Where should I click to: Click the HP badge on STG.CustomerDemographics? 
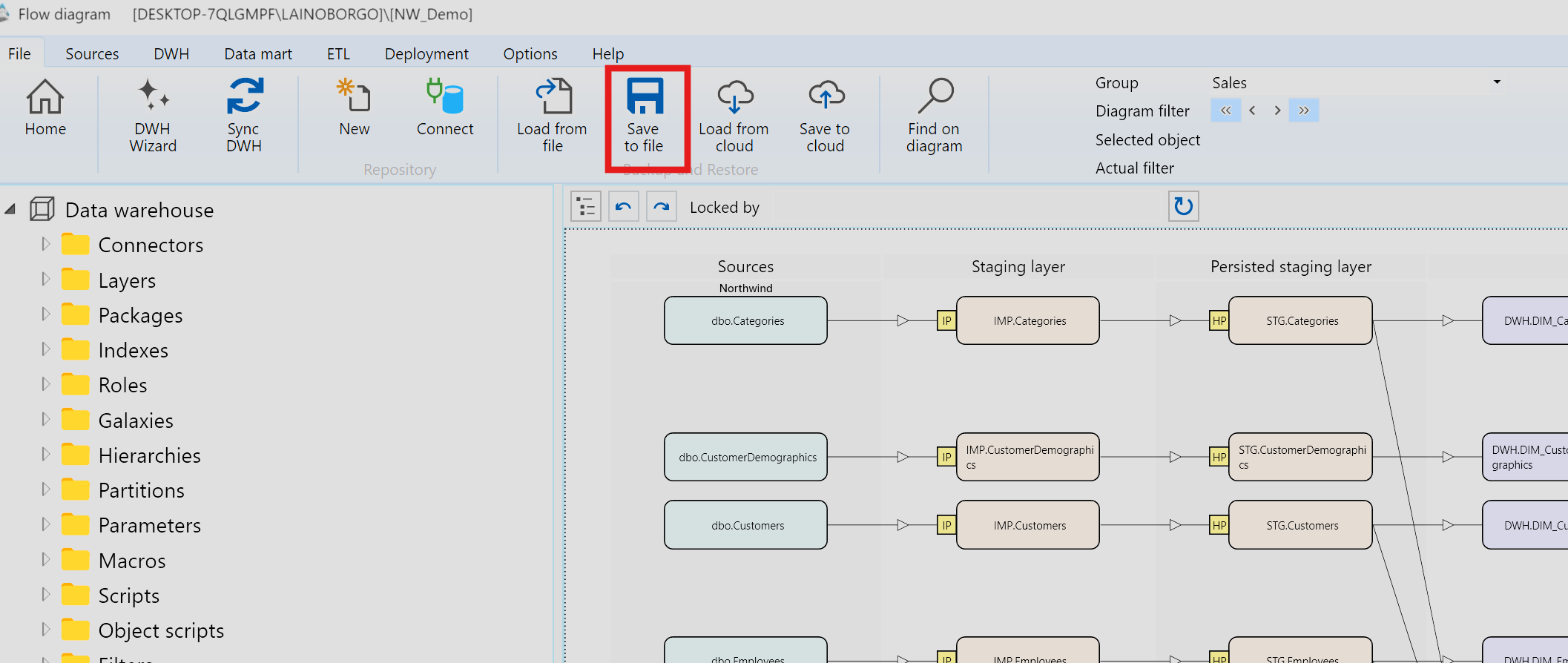(x=1219, y=457)
